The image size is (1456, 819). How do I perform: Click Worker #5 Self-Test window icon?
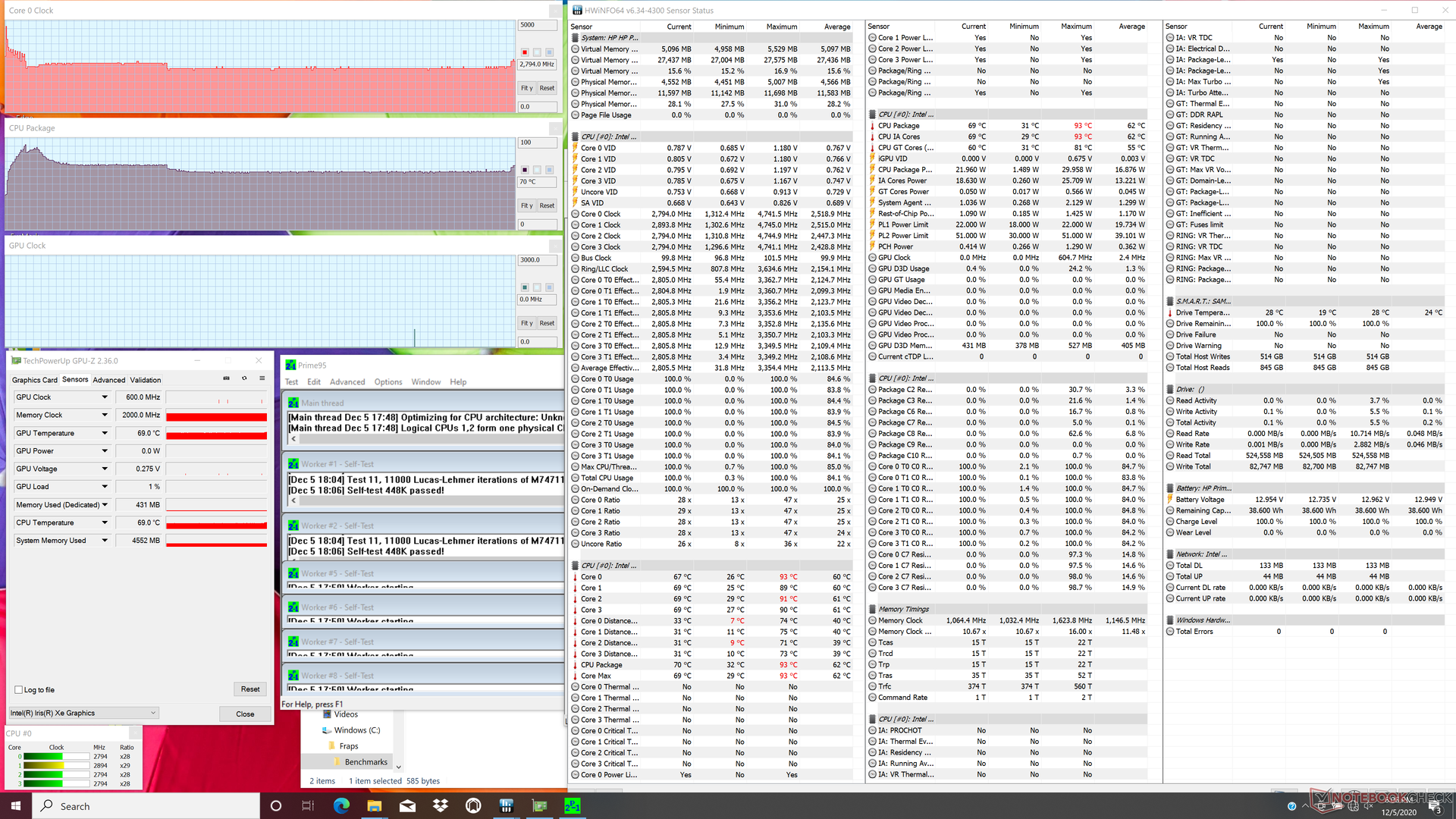(x=293, y=573)
